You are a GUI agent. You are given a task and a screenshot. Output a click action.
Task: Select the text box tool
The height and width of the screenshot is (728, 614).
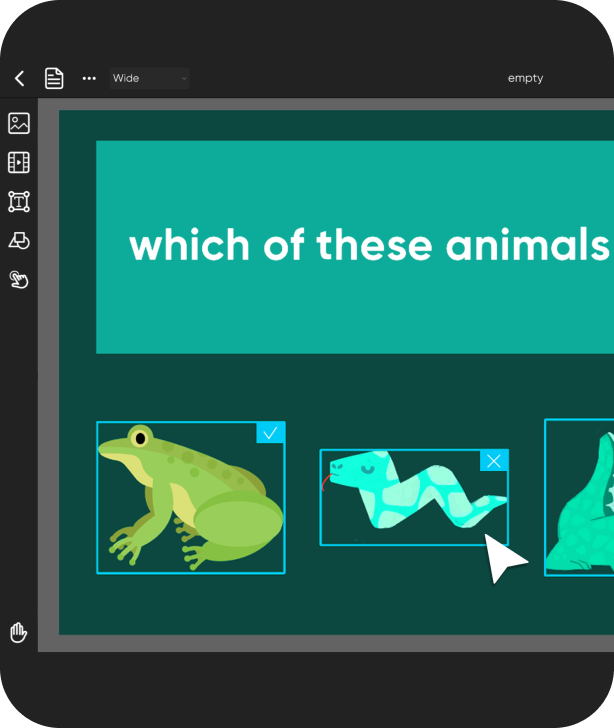(x=19, y=202)
